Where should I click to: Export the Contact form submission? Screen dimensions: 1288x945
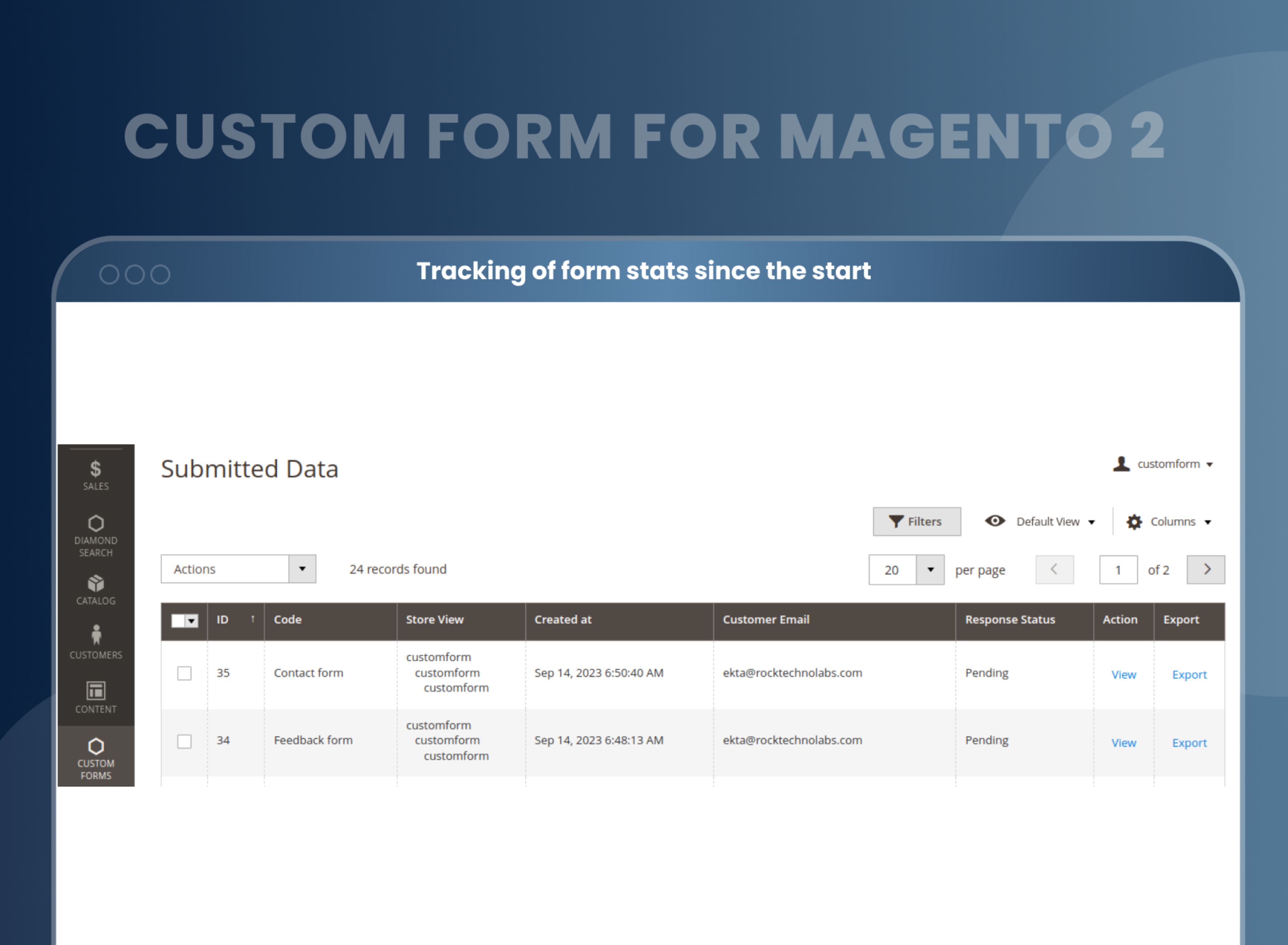click(x=1189, y=675)
